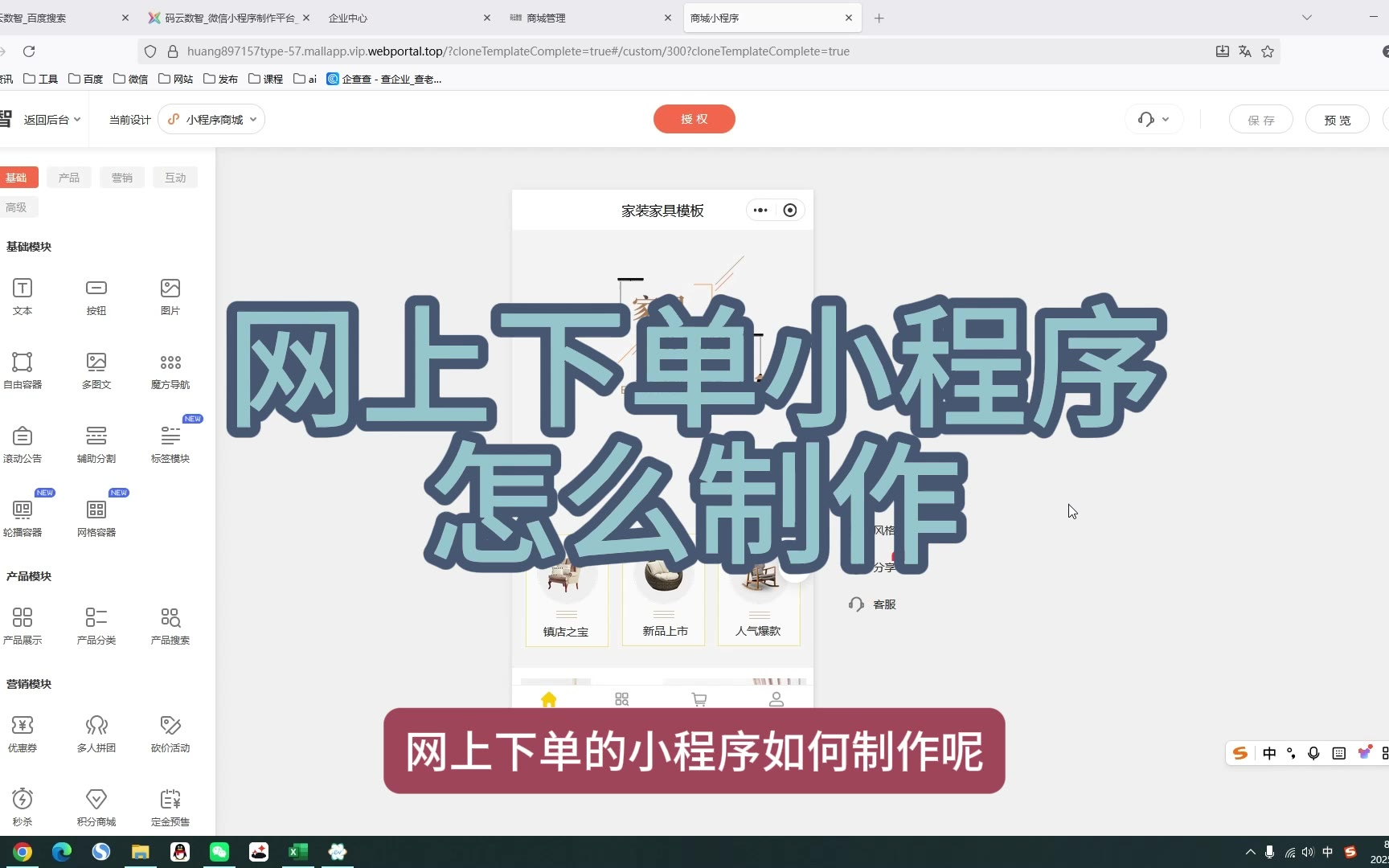
Task: Expand the customer service headset dropdown
Action: (x=1153, y=120)
